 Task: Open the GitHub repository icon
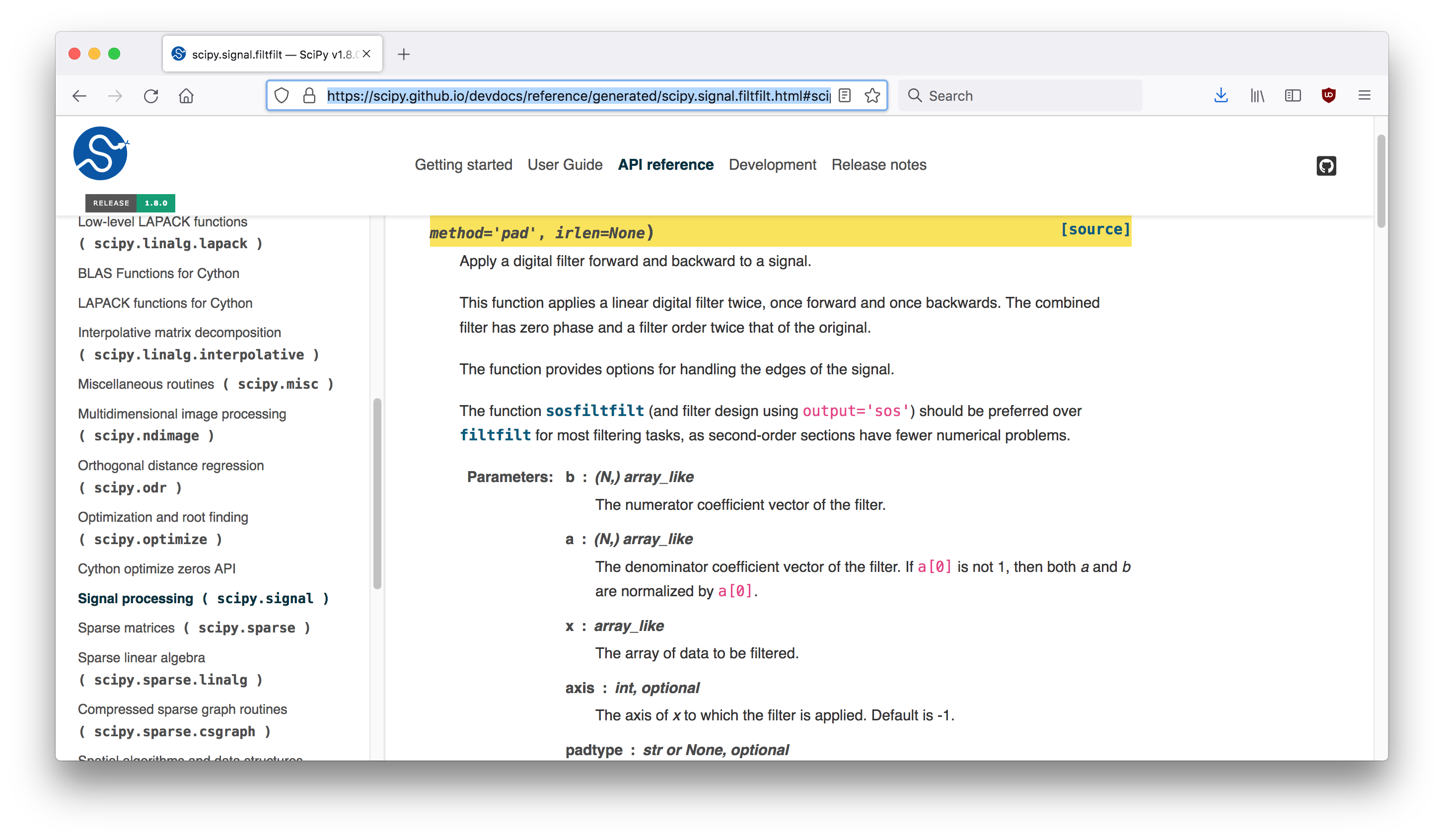[x=1326, y=165]
